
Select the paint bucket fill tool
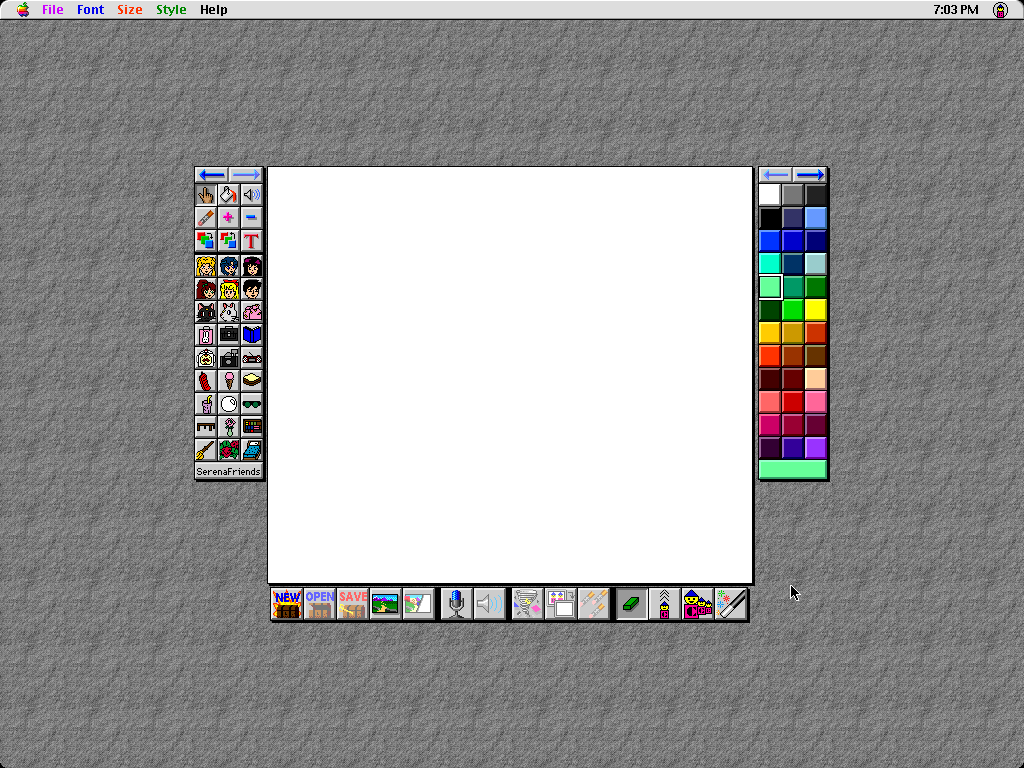coord(229,195)
